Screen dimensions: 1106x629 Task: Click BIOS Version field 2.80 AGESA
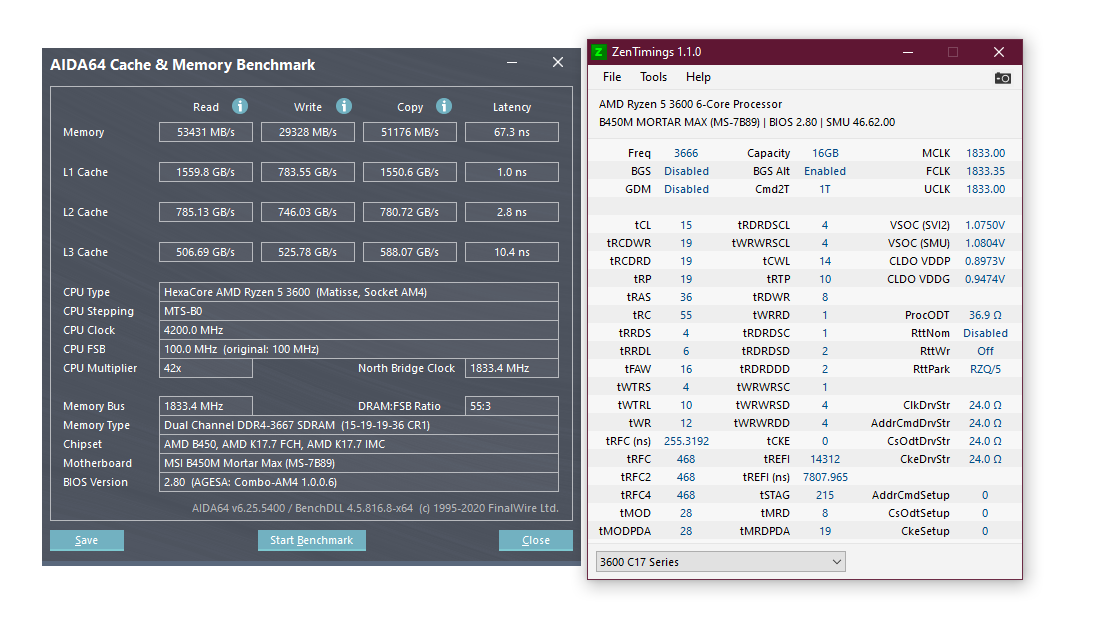tap(359, 482)
